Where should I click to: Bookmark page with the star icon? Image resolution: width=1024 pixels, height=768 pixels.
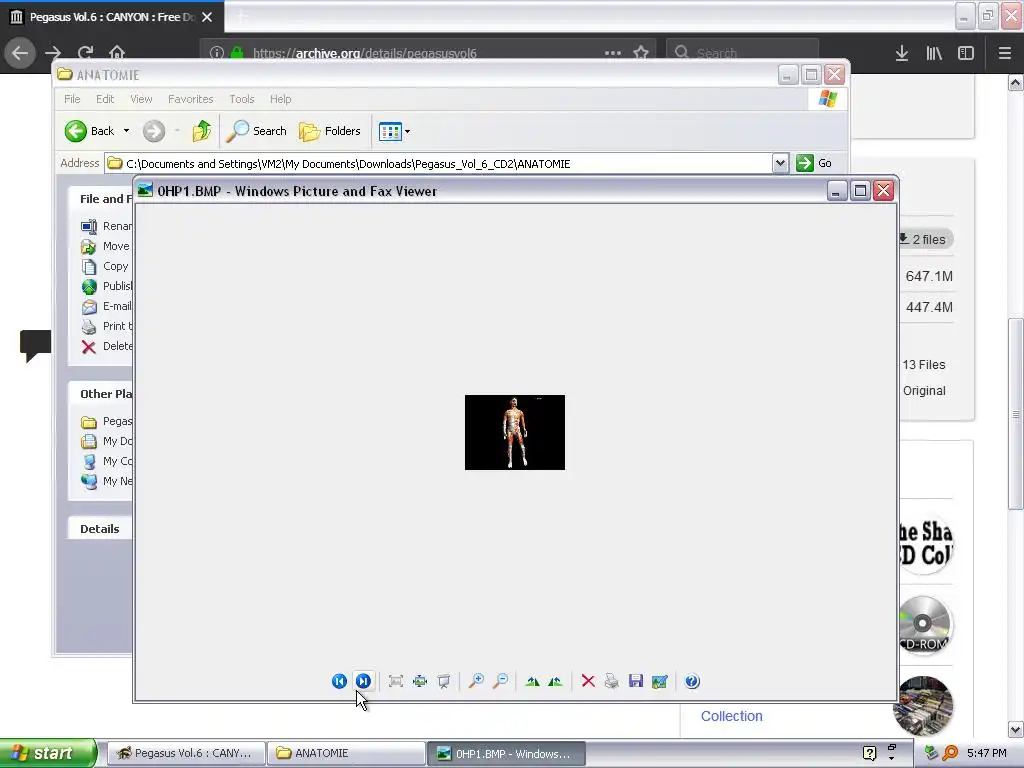click(x=641, y=53)
